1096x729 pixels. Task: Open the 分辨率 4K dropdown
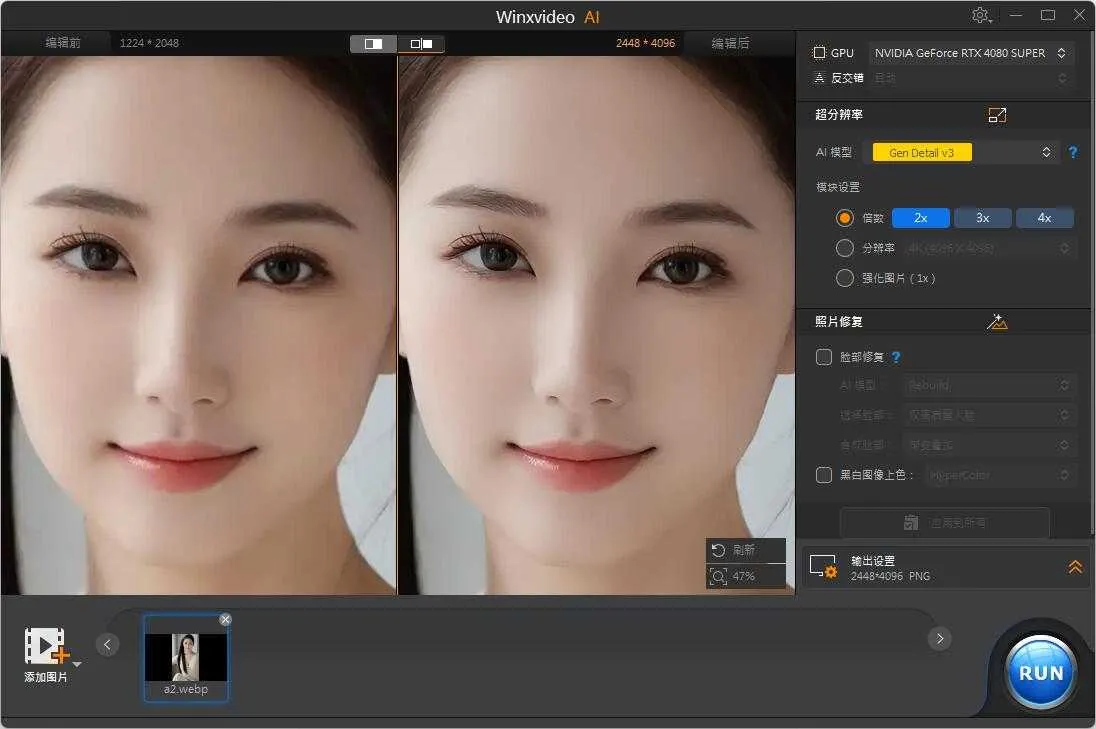(x=988, y=248)
